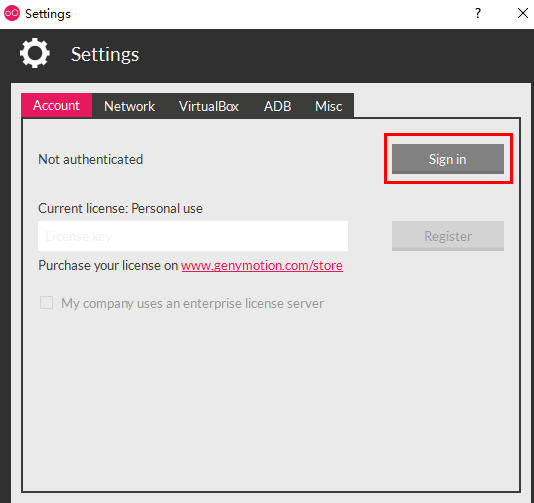Click the 'My company uses an enterprise license server' label
Screen dimensions: 534x503
click(x=192, y=303)
